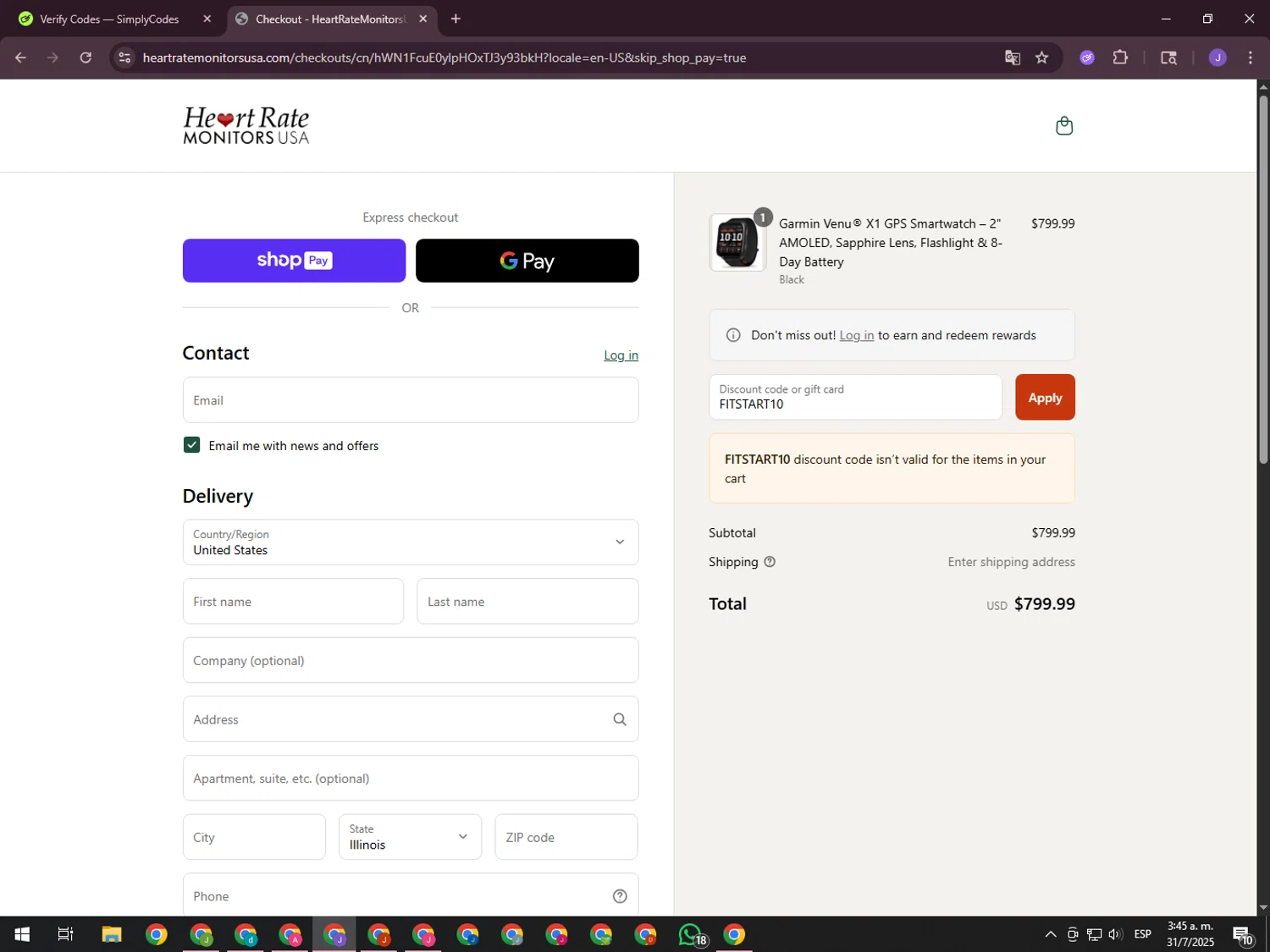This screenshot has height=952, width=1270.
Task: Focus the Phone field
Action: pos(411,895)
